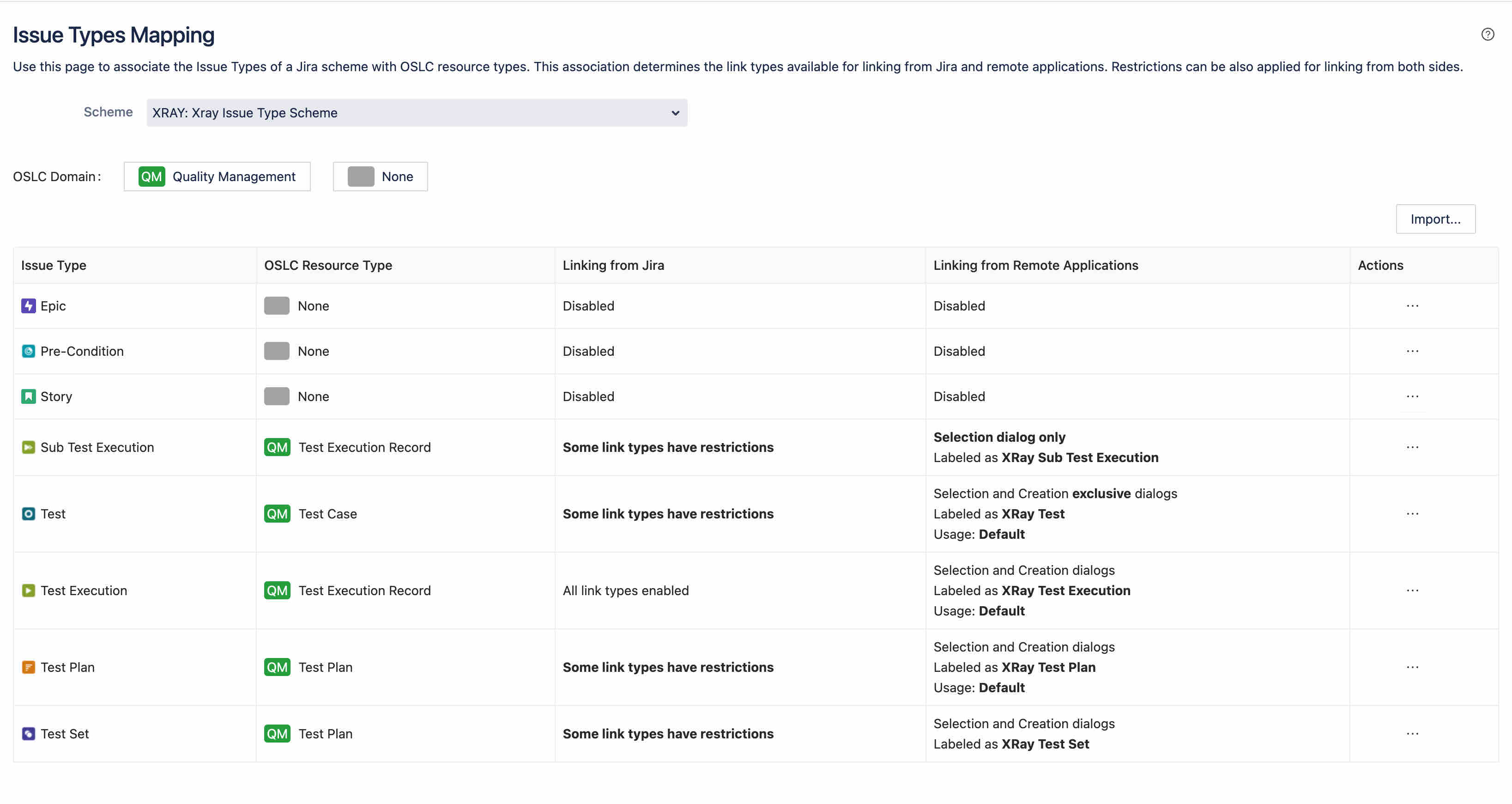Image resolution: width=1512 pixels, height=804 pixels.
Task: Click the Story issue type icon
Action: click(28, 396)
